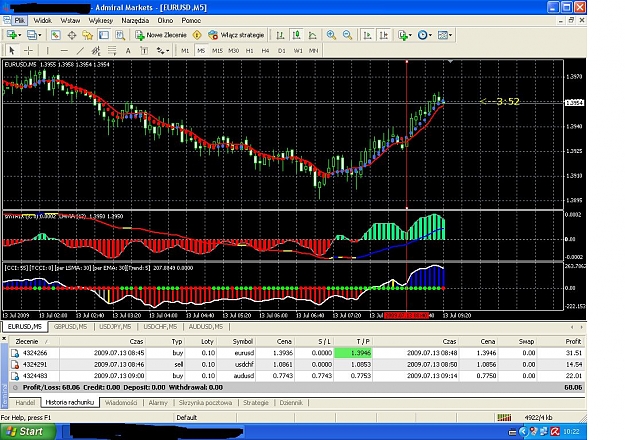Screen dimensions: 625x440
Task: Open the Pomoc menu
Action: [x=191, y=20]
